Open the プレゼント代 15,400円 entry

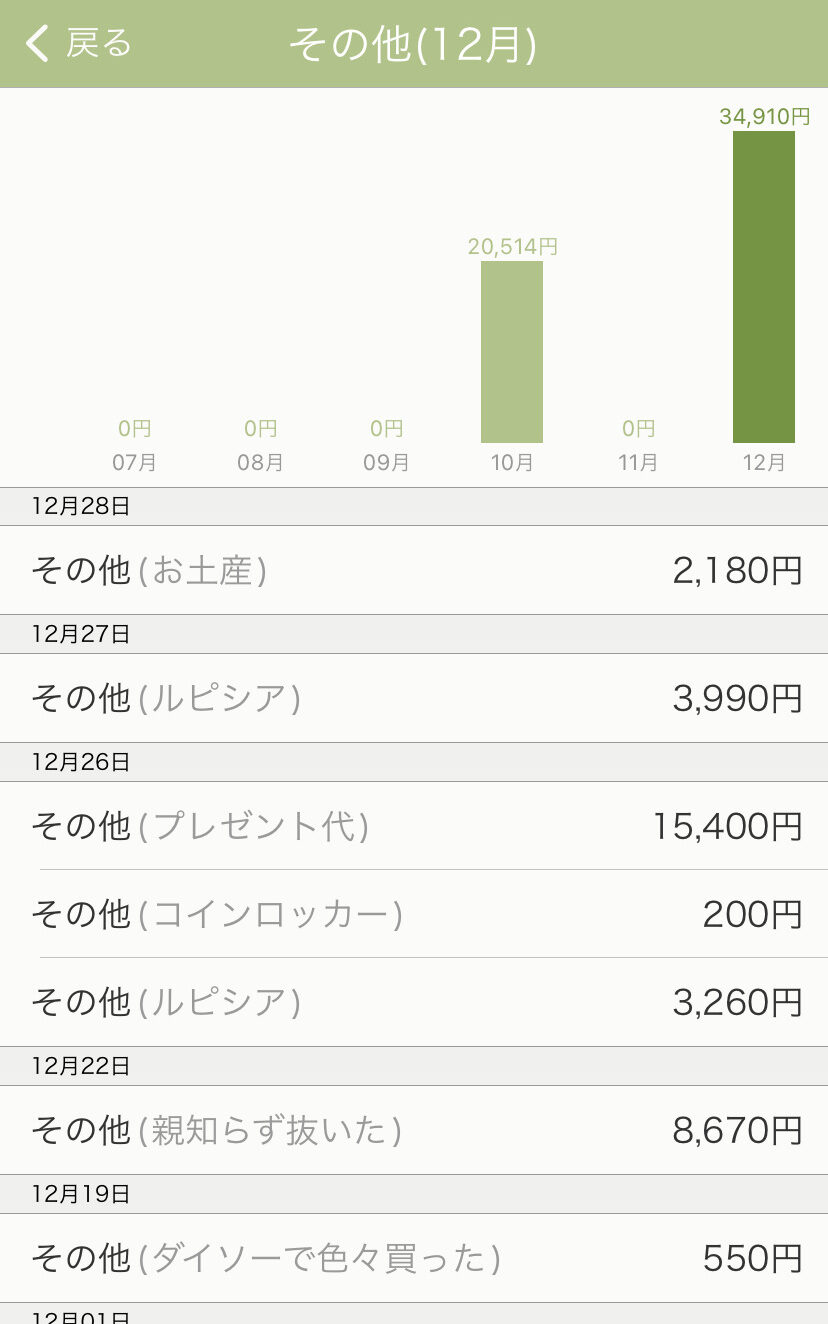pyautogui.click(x=414, y=826)
